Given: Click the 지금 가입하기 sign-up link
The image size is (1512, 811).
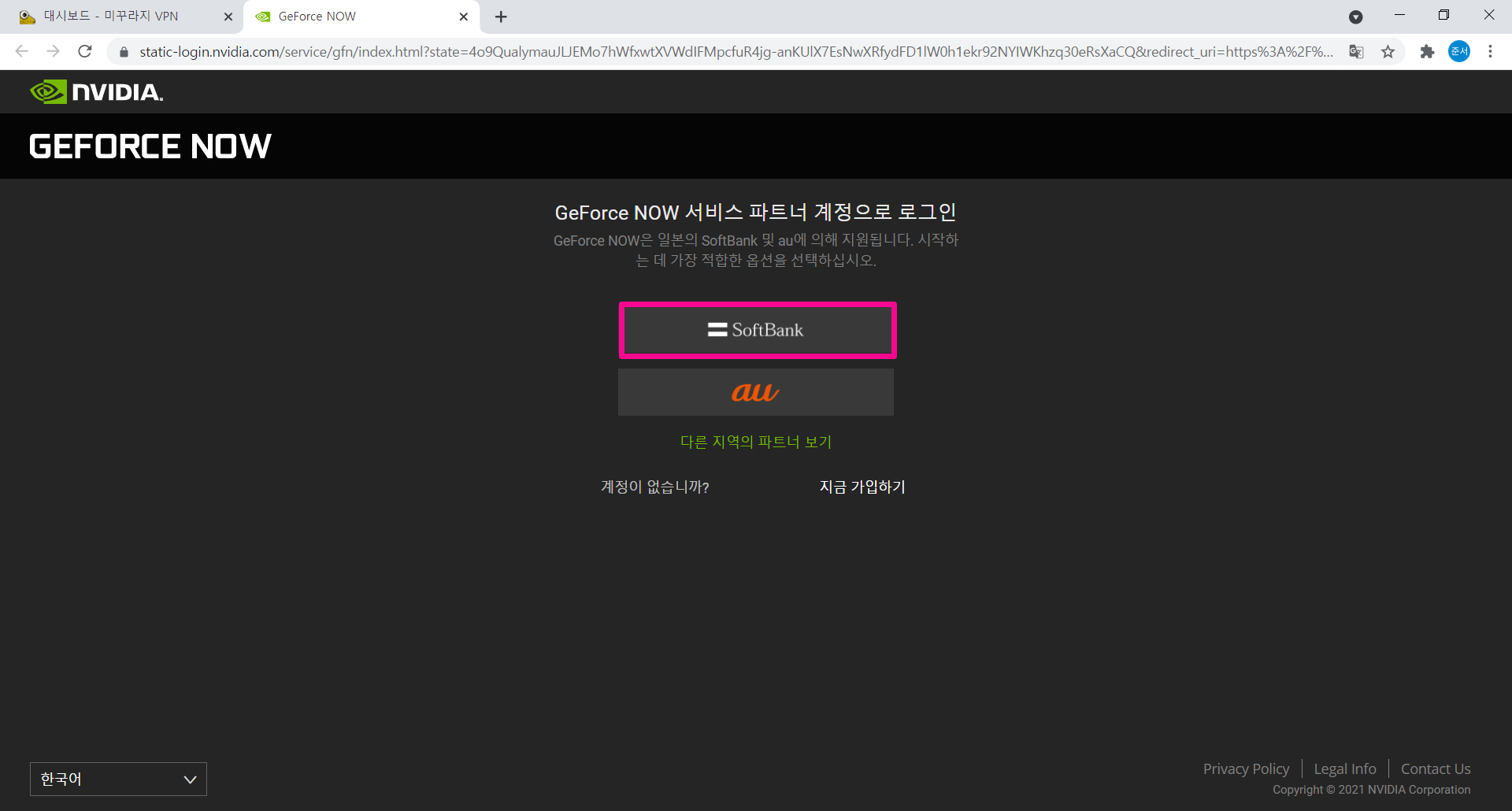Looking at the screenshot, I should [862, 487].
